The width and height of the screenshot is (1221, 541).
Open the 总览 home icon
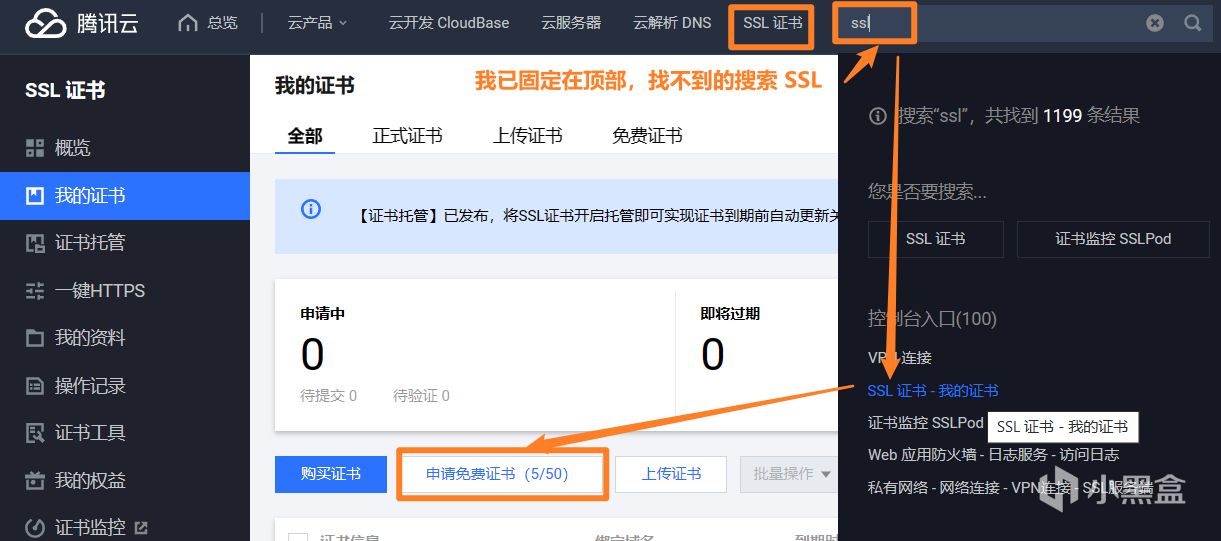[188, 22]
